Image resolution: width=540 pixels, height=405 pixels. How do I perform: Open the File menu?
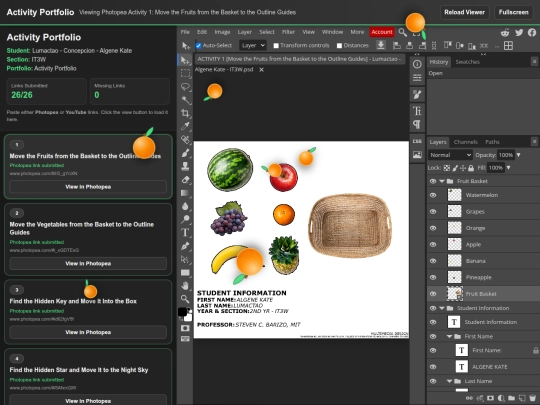[185, 32]
